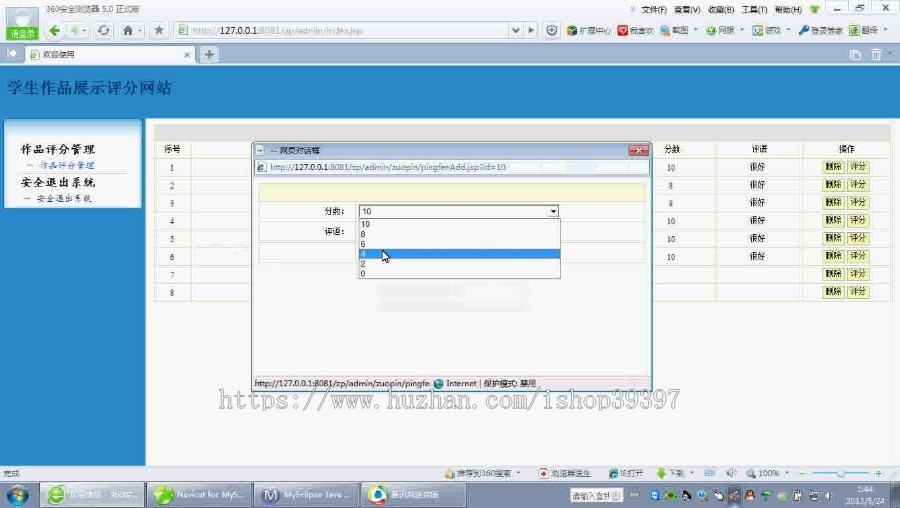Select the 欢迎使用 browser tab
The image size is (900, 508).
click(109, 55)
